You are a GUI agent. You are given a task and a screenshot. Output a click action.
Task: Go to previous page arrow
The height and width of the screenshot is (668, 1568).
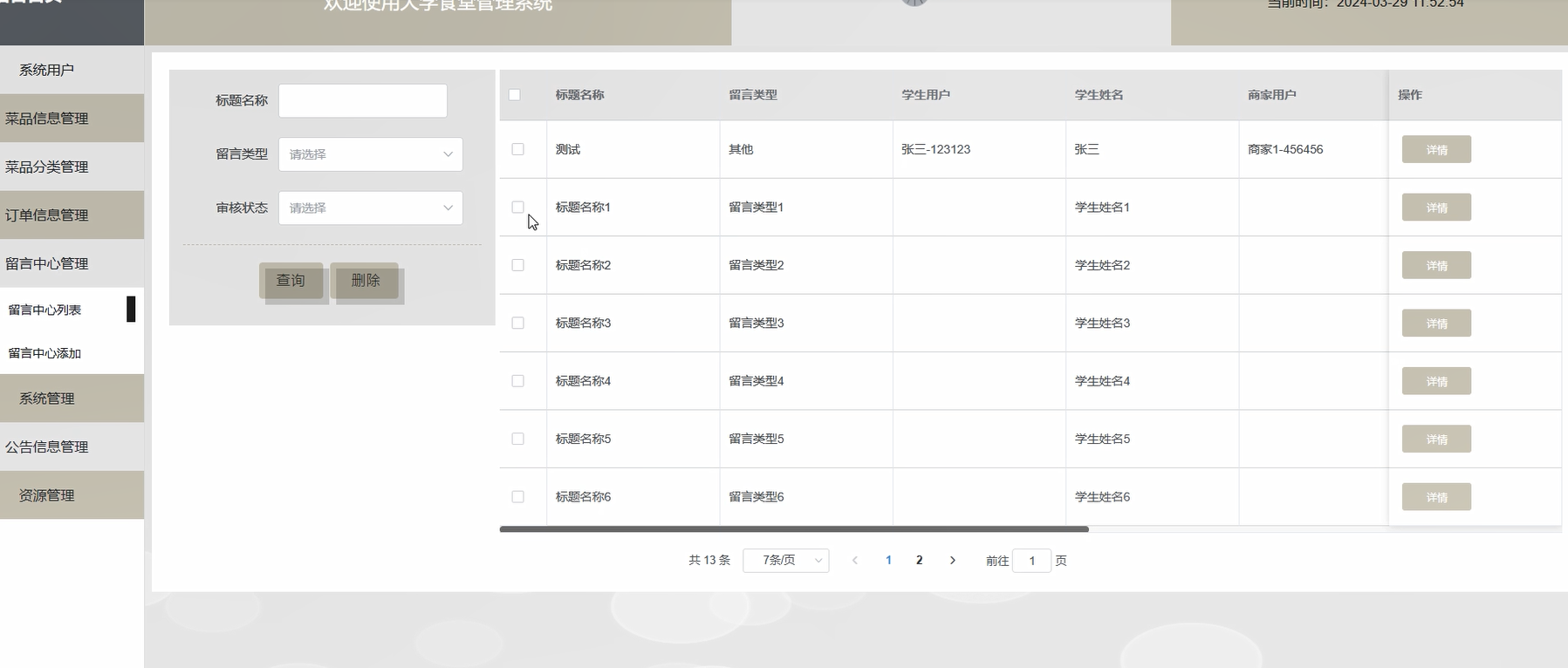click(x=855, y=561)
